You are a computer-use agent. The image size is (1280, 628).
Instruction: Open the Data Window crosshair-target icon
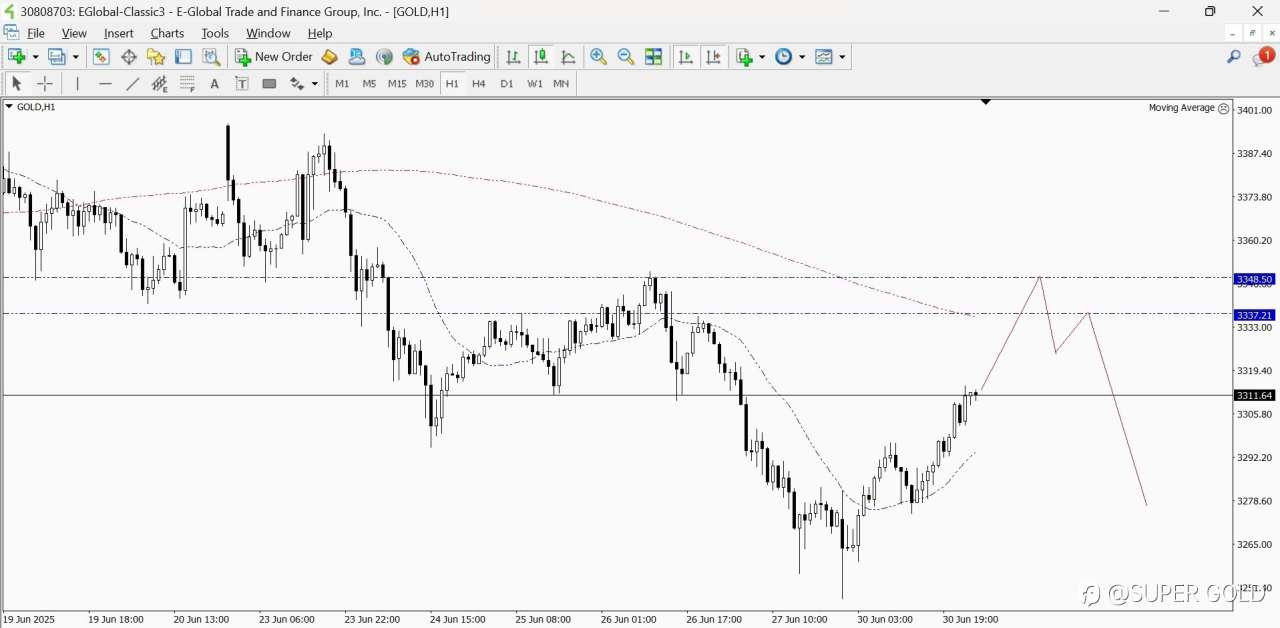pos(129,57)
